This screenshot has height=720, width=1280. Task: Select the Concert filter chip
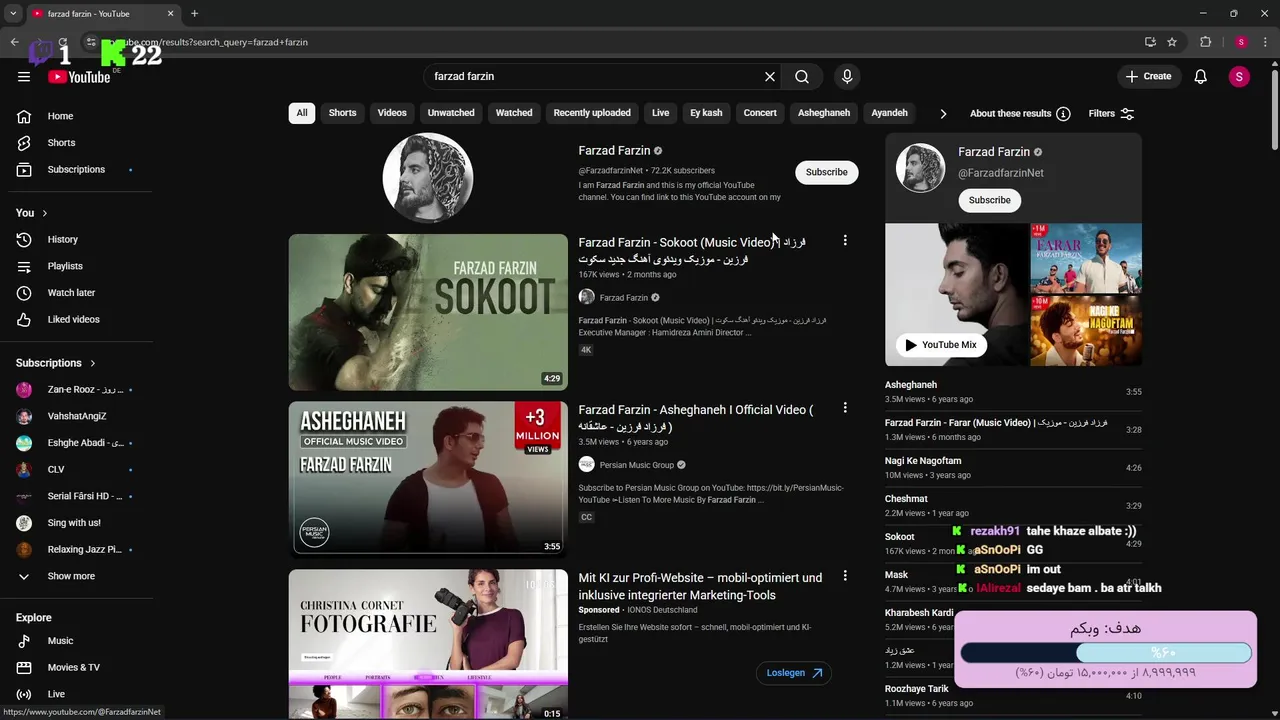coord(760,113)
